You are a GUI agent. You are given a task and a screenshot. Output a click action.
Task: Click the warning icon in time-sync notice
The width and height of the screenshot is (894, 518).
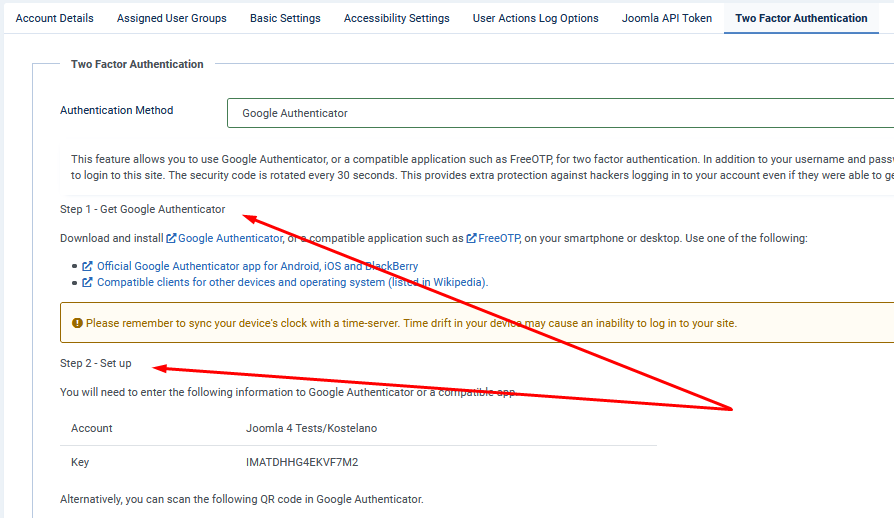[77, 323]
